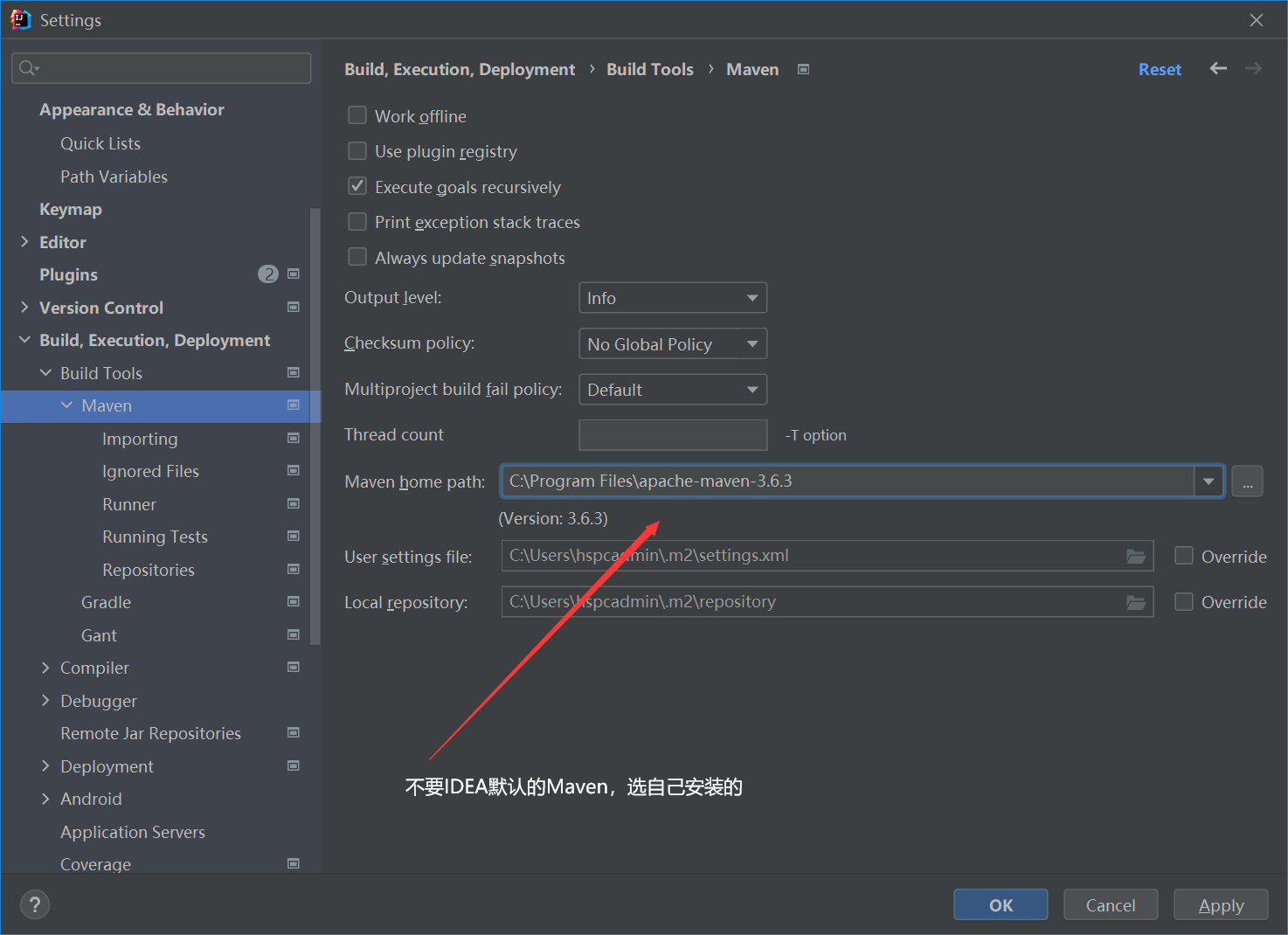Click the project icon next to the Maven breadcrumb
The width and height of the screenshot is (1288, 935).
[x=804, y=69]
